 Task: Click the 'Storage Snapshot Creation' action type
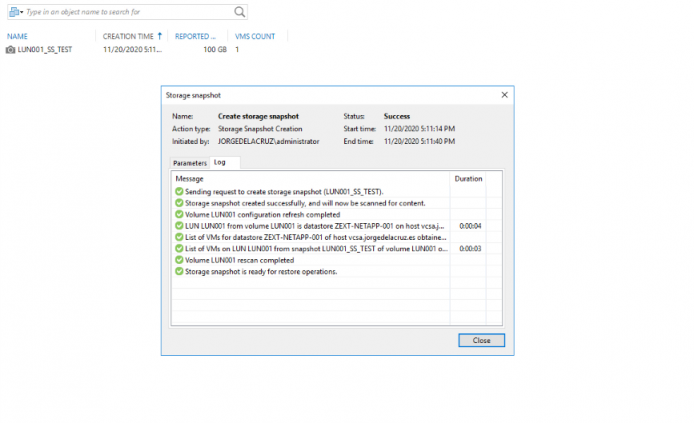(x=260, y=129)
